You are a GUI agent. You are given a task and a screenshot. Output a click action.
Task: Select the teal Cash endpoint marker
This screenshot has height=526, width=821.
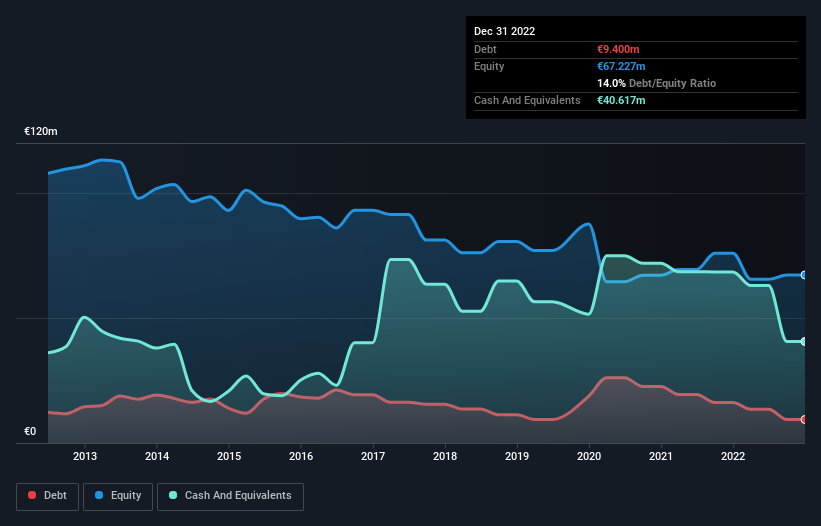804,341
